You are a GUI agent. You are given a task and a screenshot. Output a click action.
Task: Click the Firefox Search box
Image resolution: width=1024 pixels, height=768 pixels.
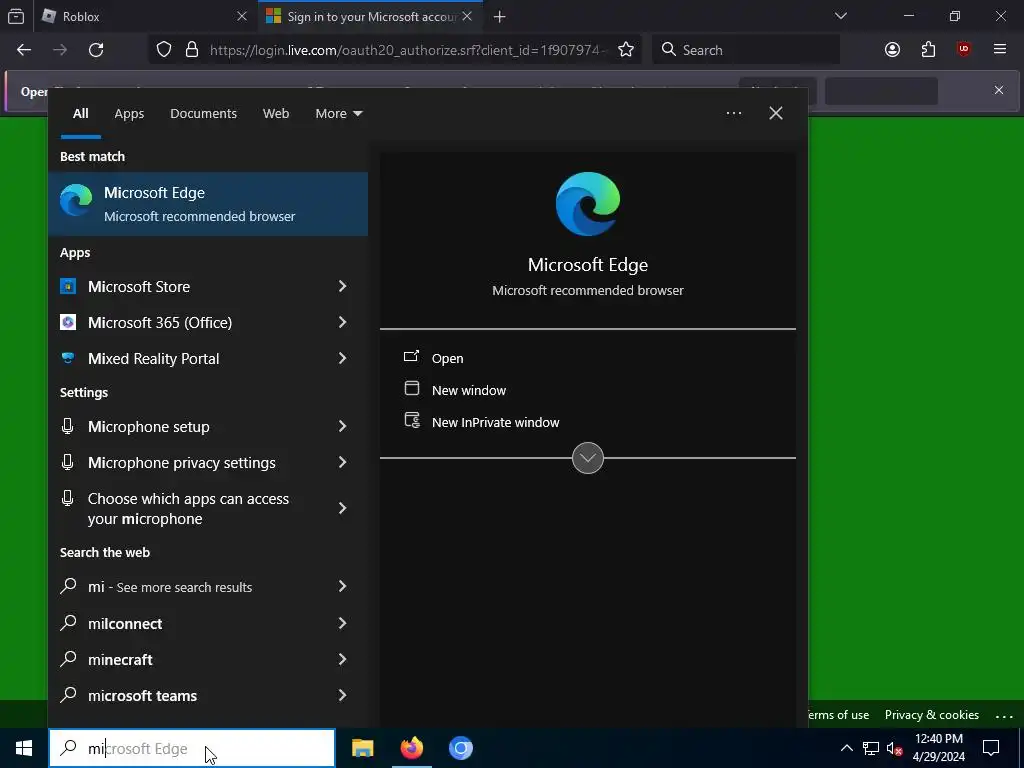click(746, 50)
